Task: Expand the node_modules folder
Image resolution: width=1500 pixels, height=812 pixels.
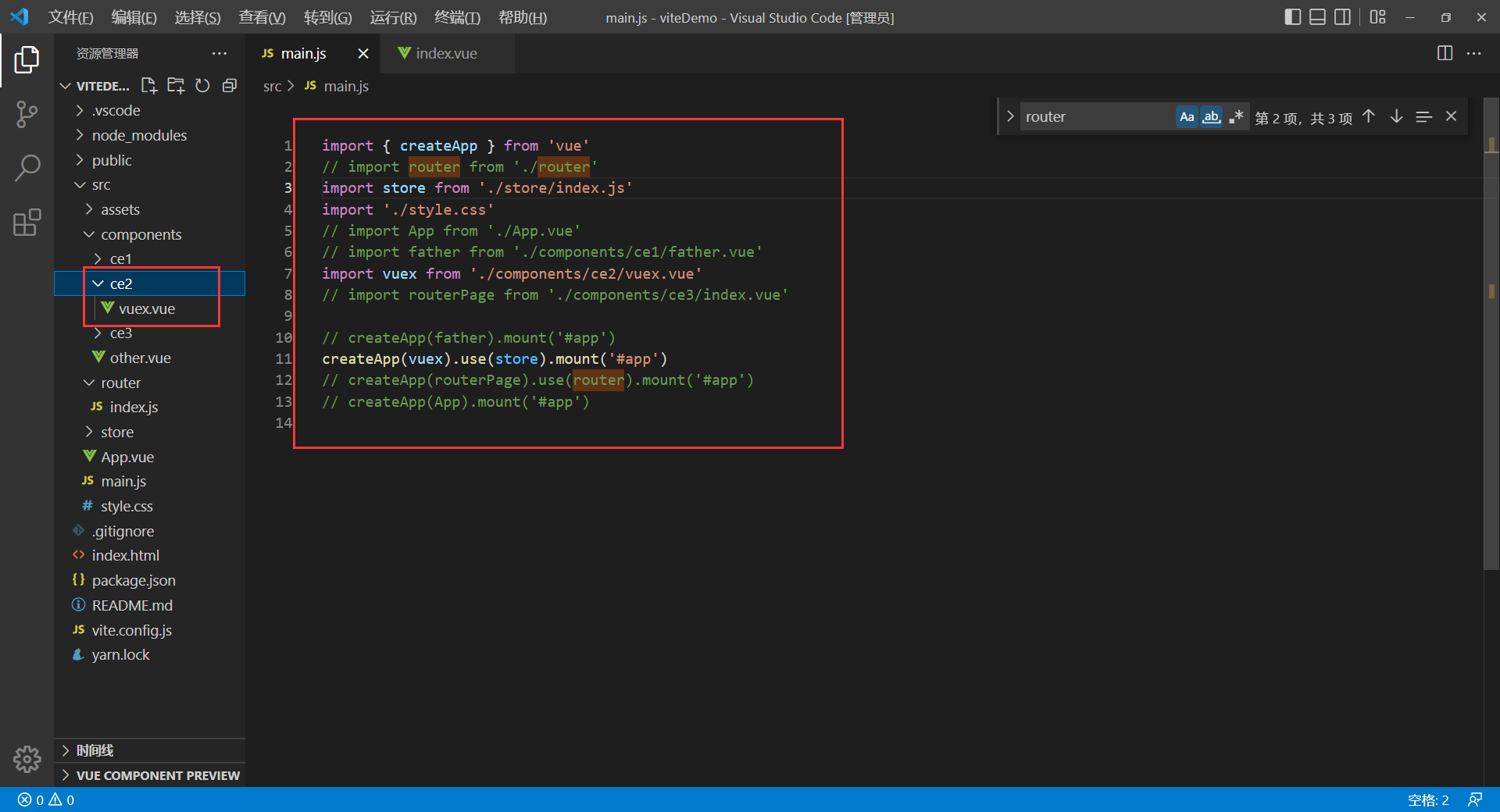Action: [x=150, y=135]
